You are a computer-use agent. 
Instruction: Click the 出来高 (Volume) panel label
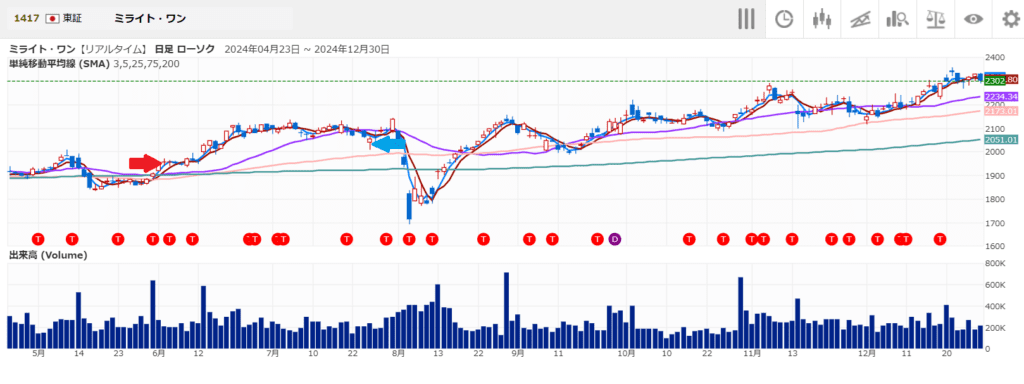[48, 255]
